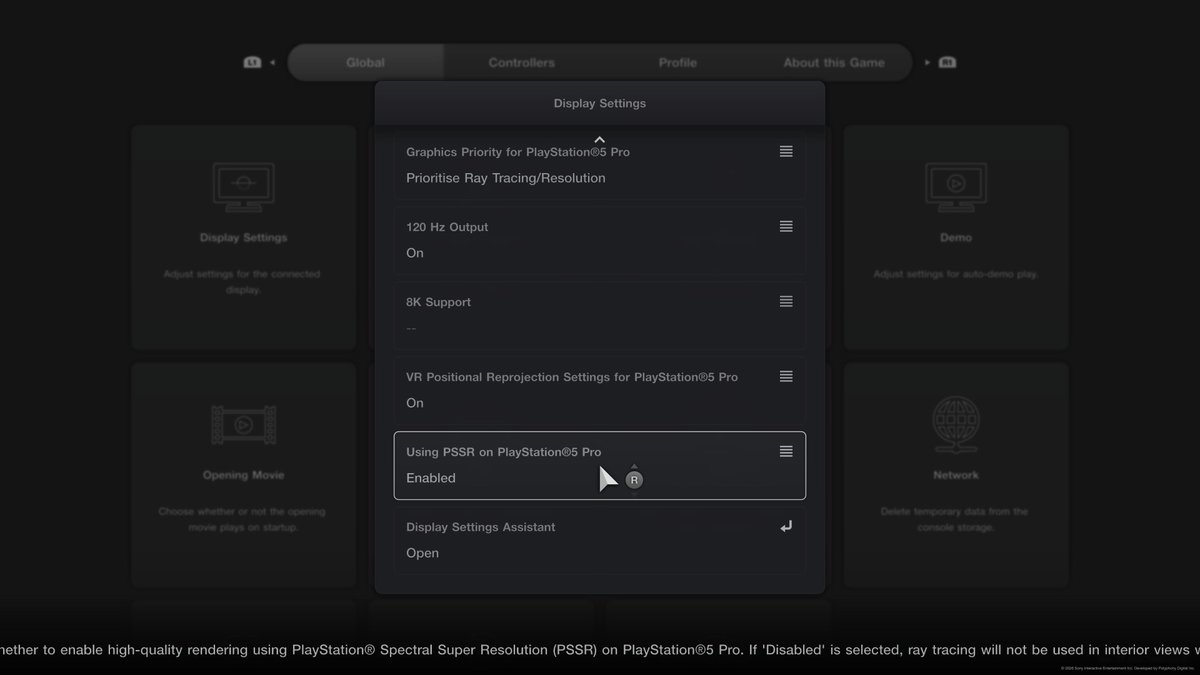Click the R1 shoulder button icon
This screenshot has width=1200, height=675.
click(x=947, y=62)
